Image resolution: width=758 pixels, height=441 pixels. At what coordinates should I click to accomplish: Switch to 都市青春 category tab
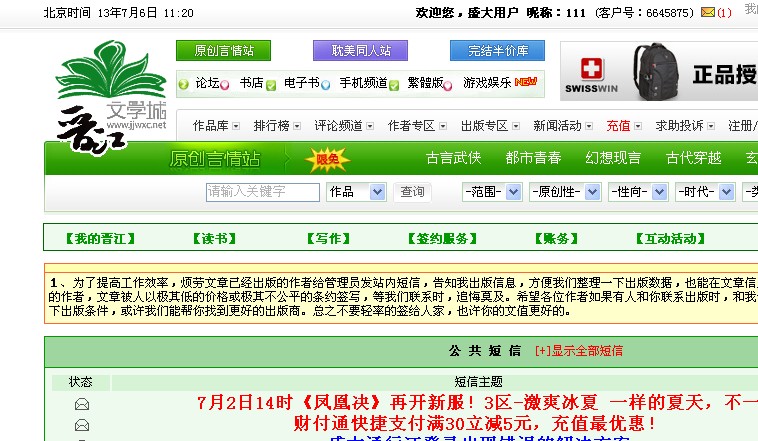point(533,158)
